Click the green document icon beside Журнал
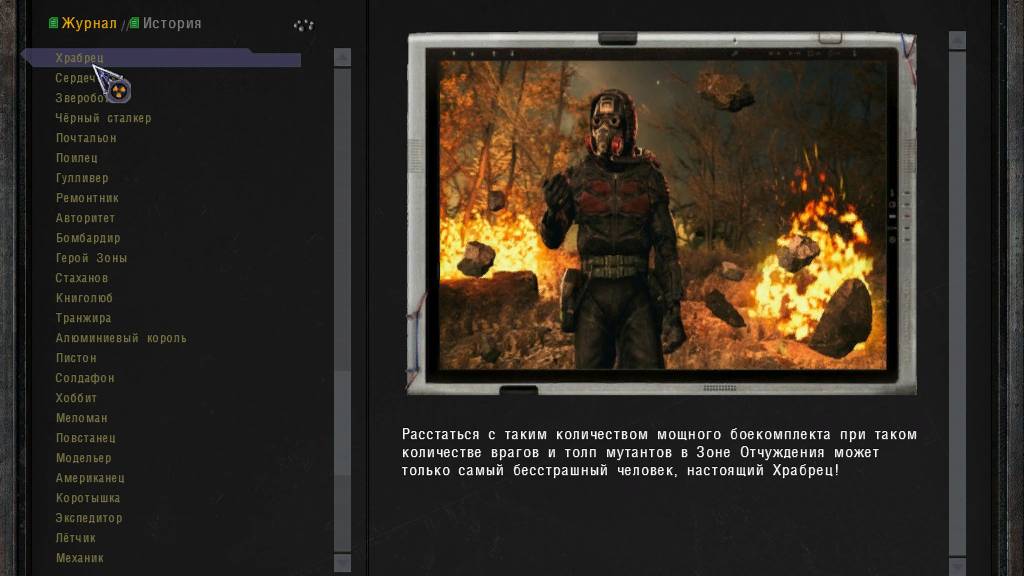This screenshot has height=576, width=1024. [x=54, y=24]
